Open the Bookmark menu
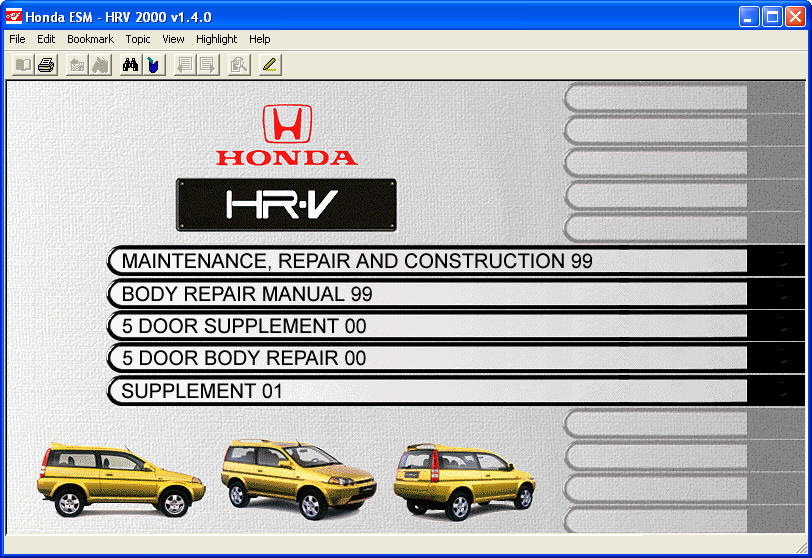Image resolution: width=812 pixels, height=558 pixels. pos(90,39)
